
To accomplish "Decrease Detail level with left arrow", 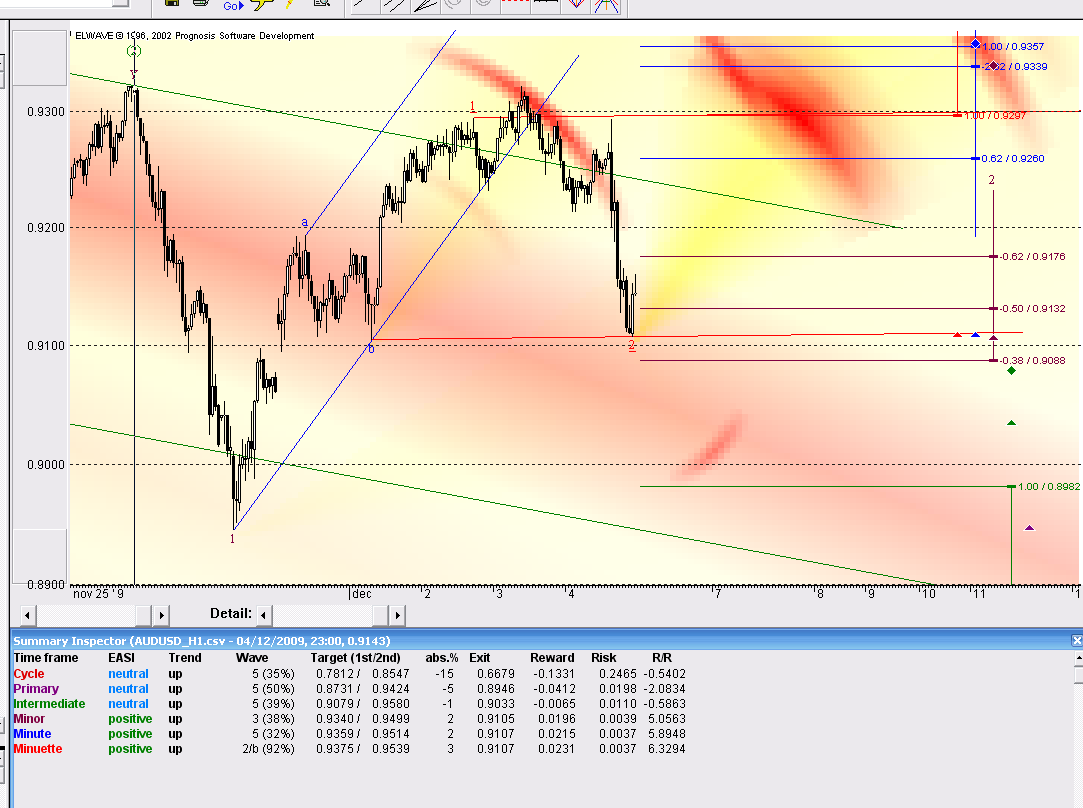I will [264, 615].
